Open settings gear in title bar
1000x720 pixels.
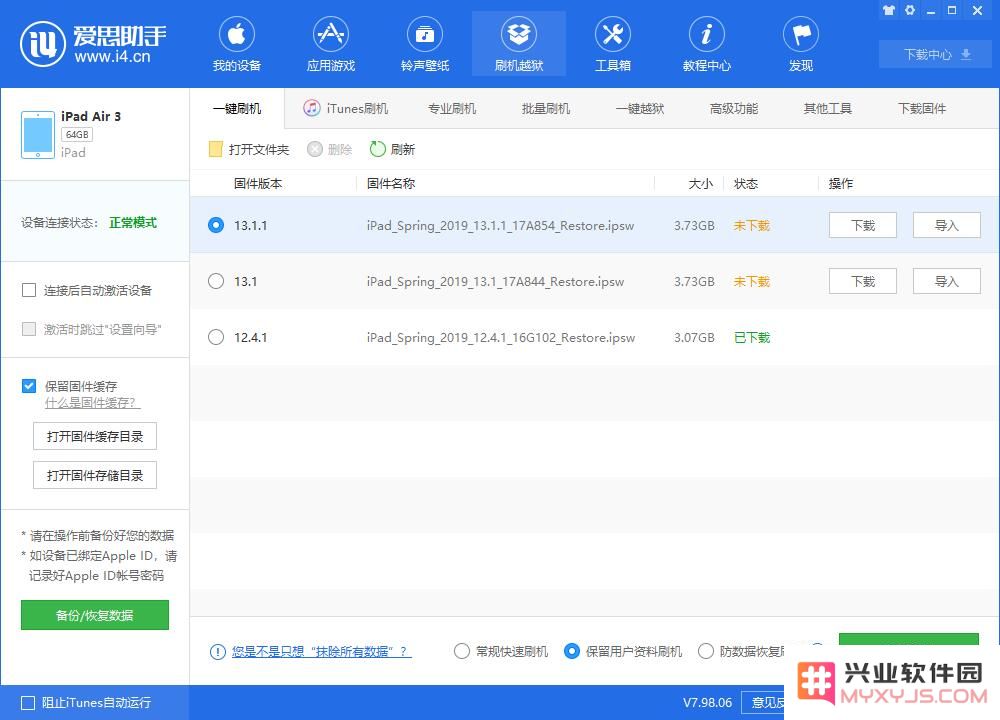tap(910, 10)
